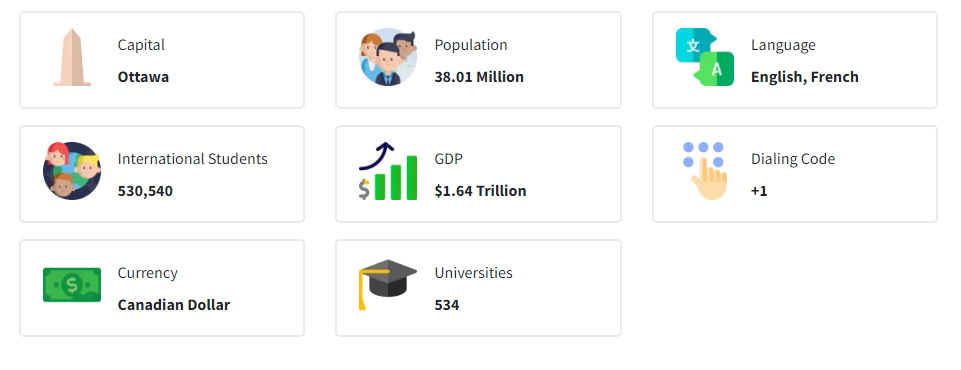This screenshot has height=370, width=961.
Task: Click the International Students label
Action: pos(193,159)
